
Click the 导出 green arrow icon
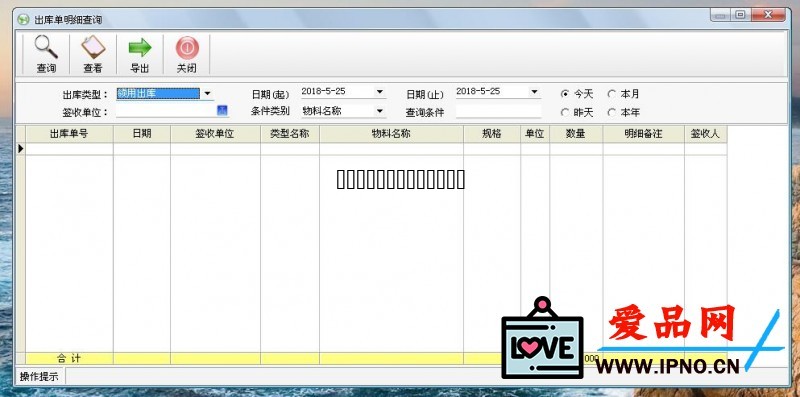tap(140, 47)
